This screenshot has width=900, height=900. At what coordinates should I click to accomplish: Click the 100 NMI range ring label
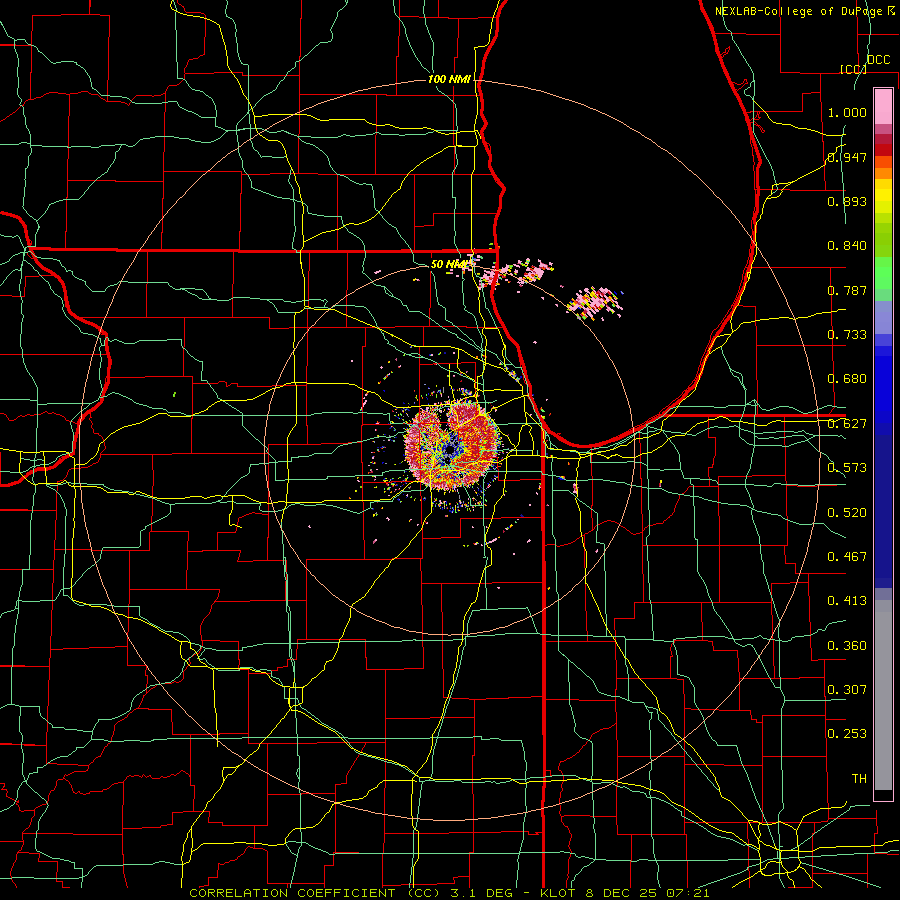[x=449, y=79]
